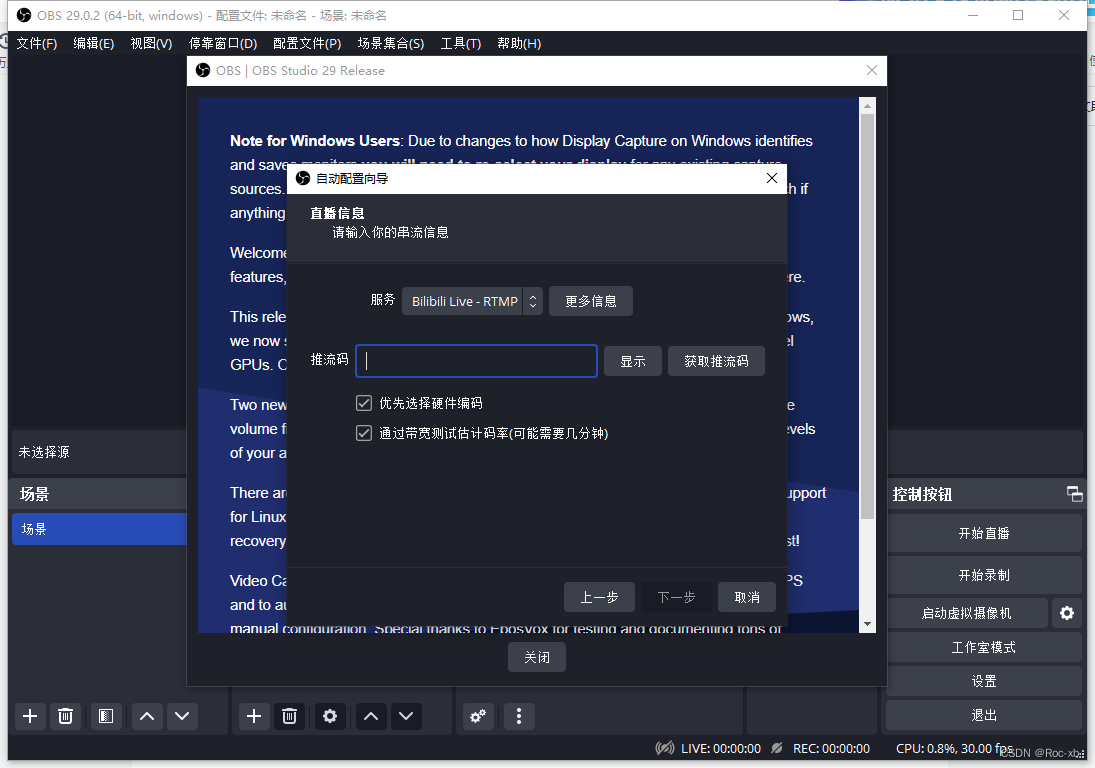Open the 文件(F) menu
Screen dimensions: 1095x768
(36, 43)
